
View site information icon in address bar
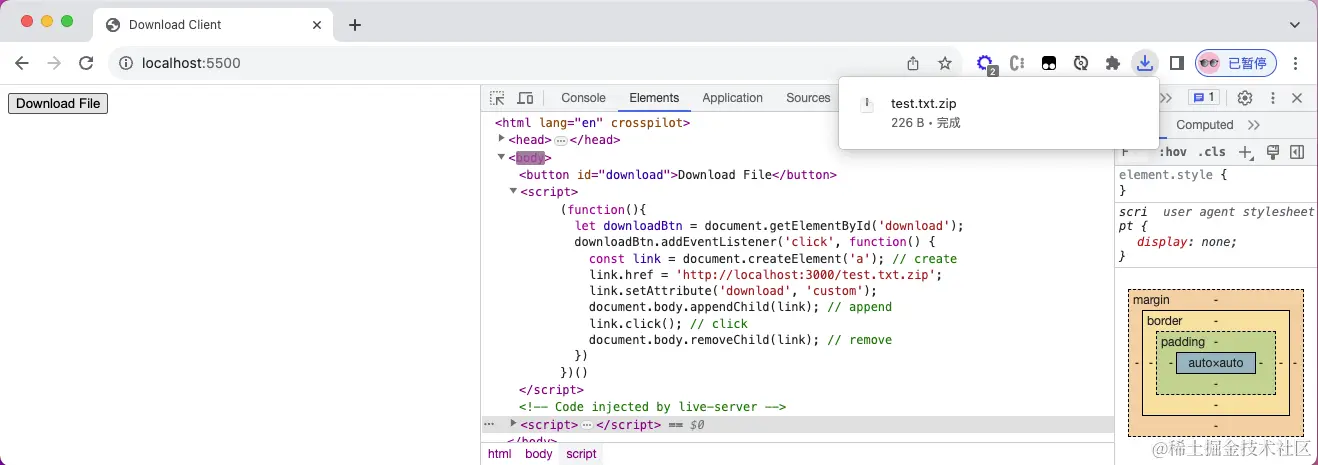pos(126,63)
